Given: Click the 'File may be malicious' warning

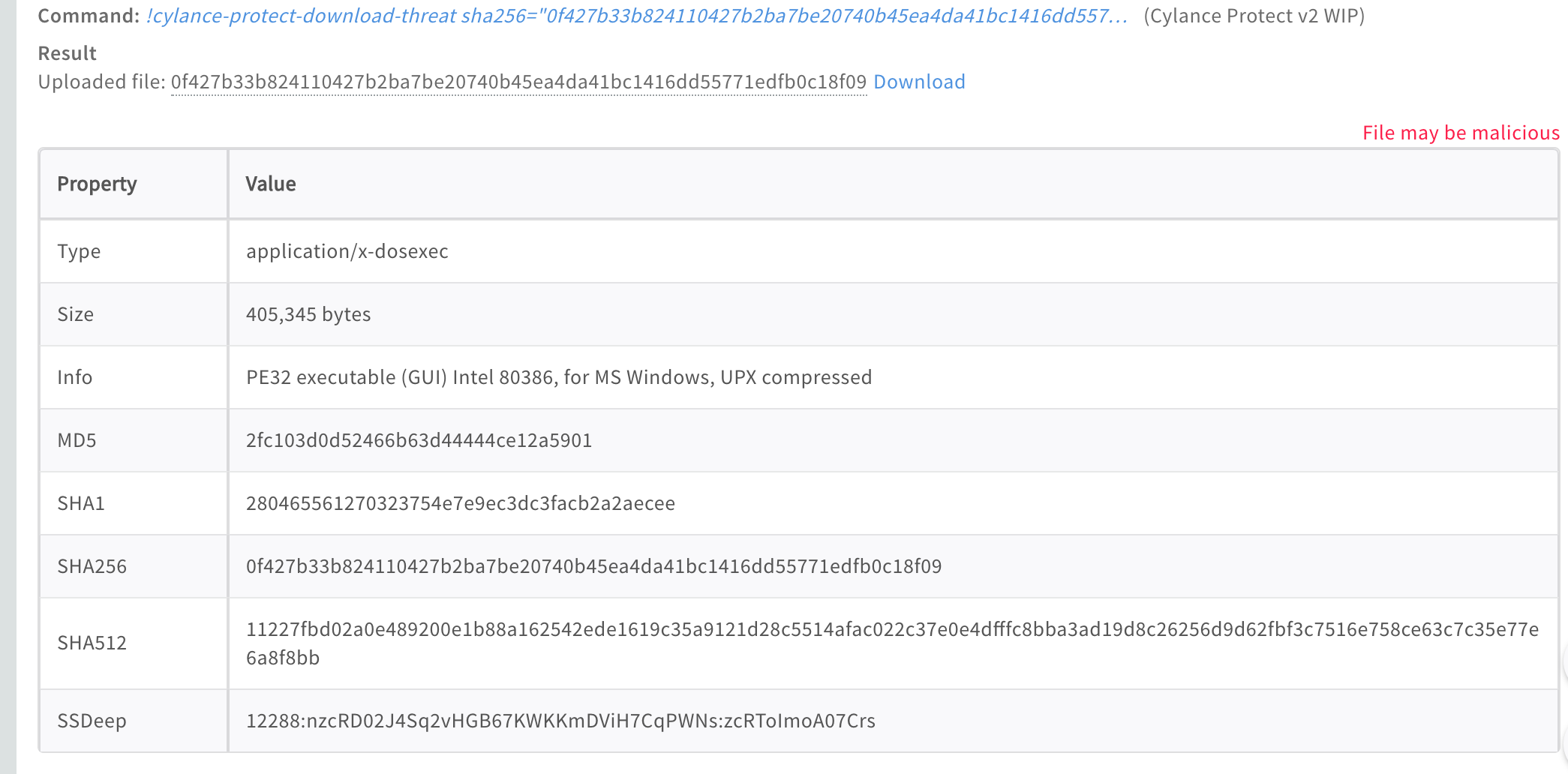Looking at the screenshot, I should pos(1460,133).
